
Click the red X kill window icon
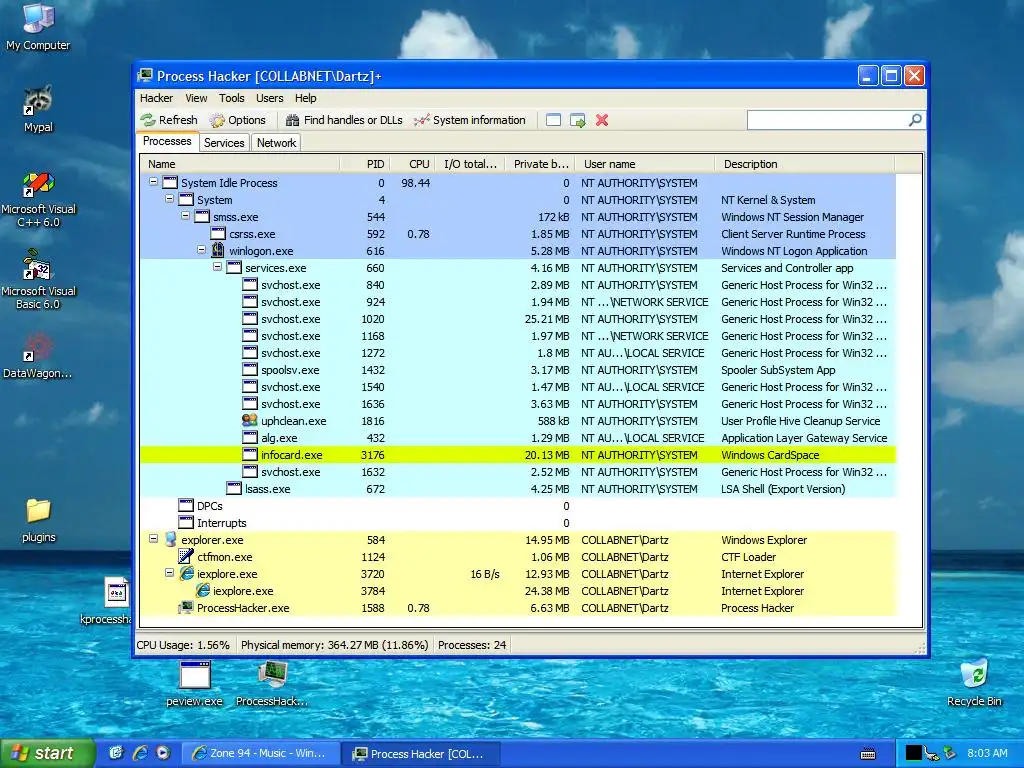point(602,120)
